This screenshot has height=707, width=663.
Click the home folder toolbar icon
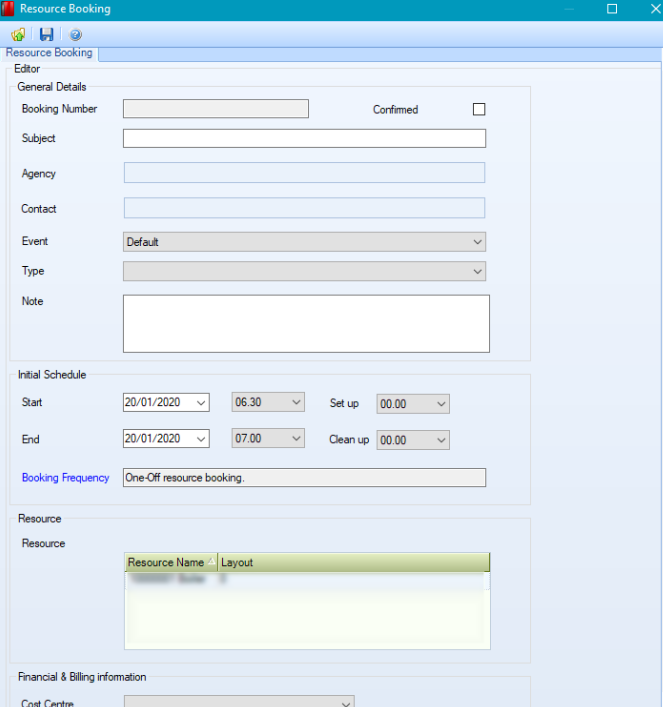pos(18,35)
